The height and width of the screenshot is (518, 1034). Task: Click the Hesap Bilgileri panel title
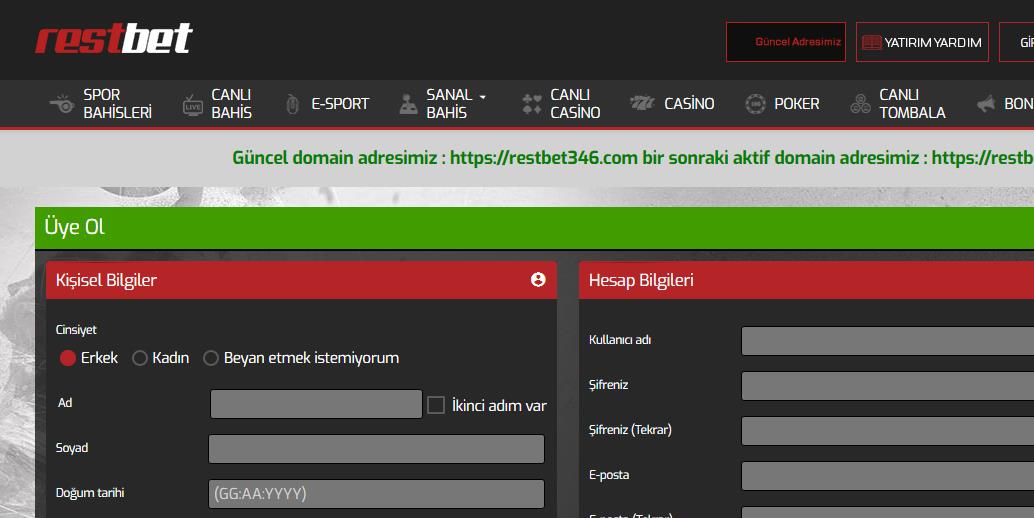641,280
